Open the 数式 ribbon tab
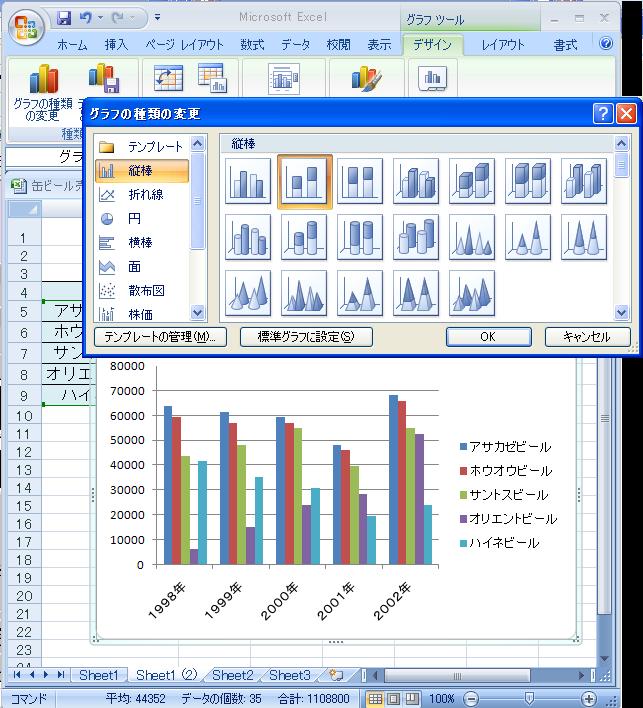 click(x=252, y=44)
